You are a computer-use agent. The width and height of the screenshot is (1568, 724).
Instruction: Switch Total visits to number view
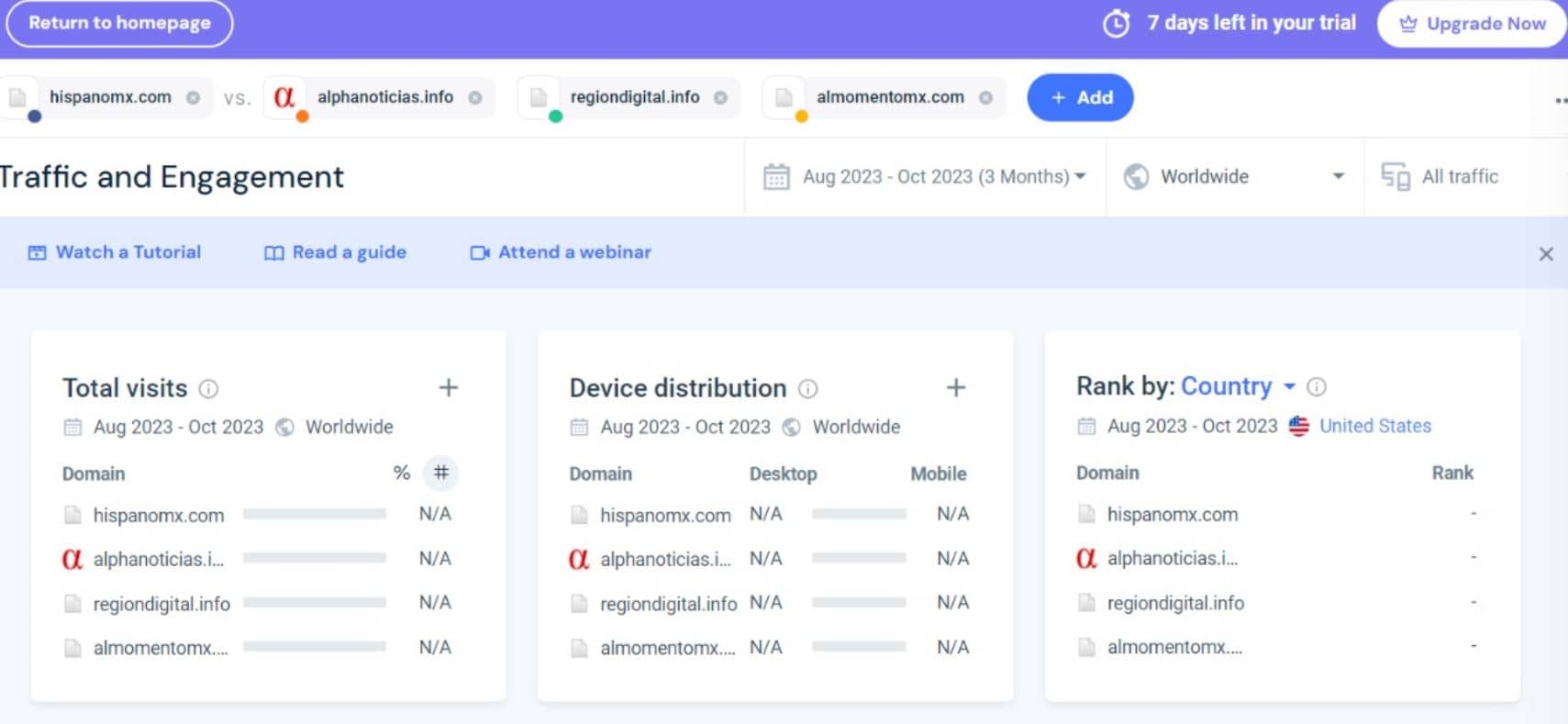441,473
